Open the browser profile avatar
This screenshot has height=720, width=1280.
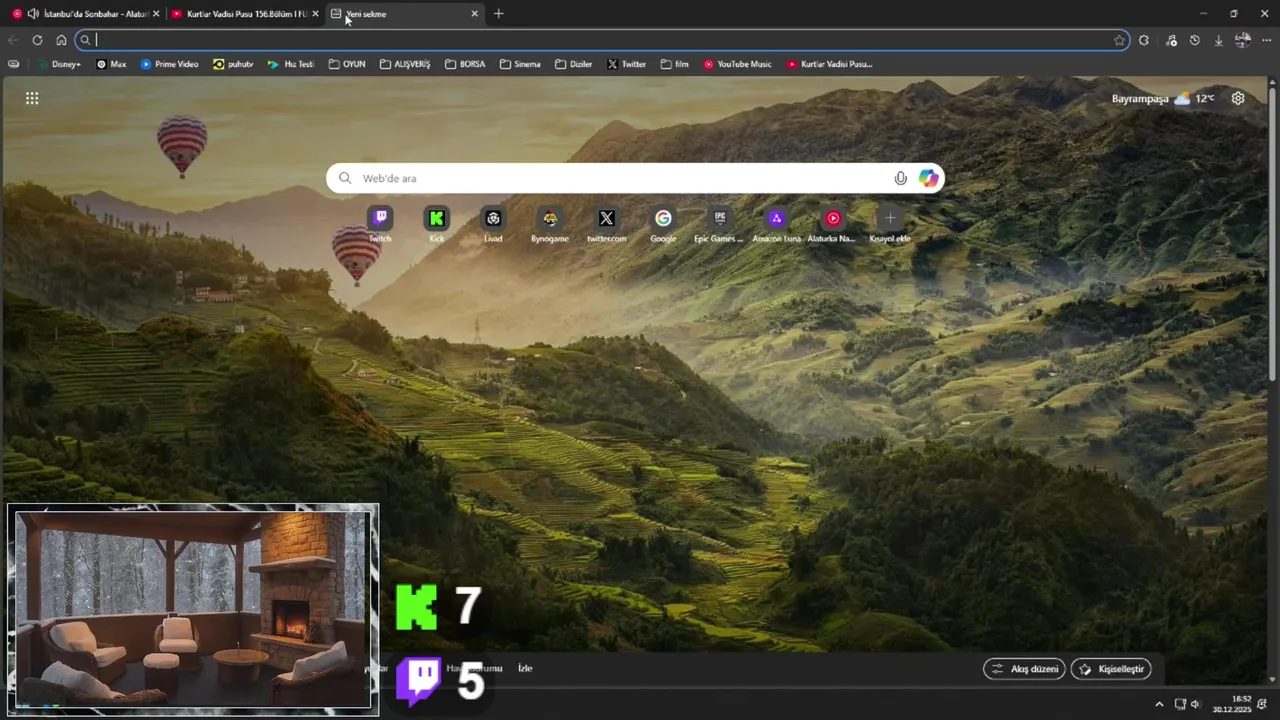click(x=1243, y=40)
